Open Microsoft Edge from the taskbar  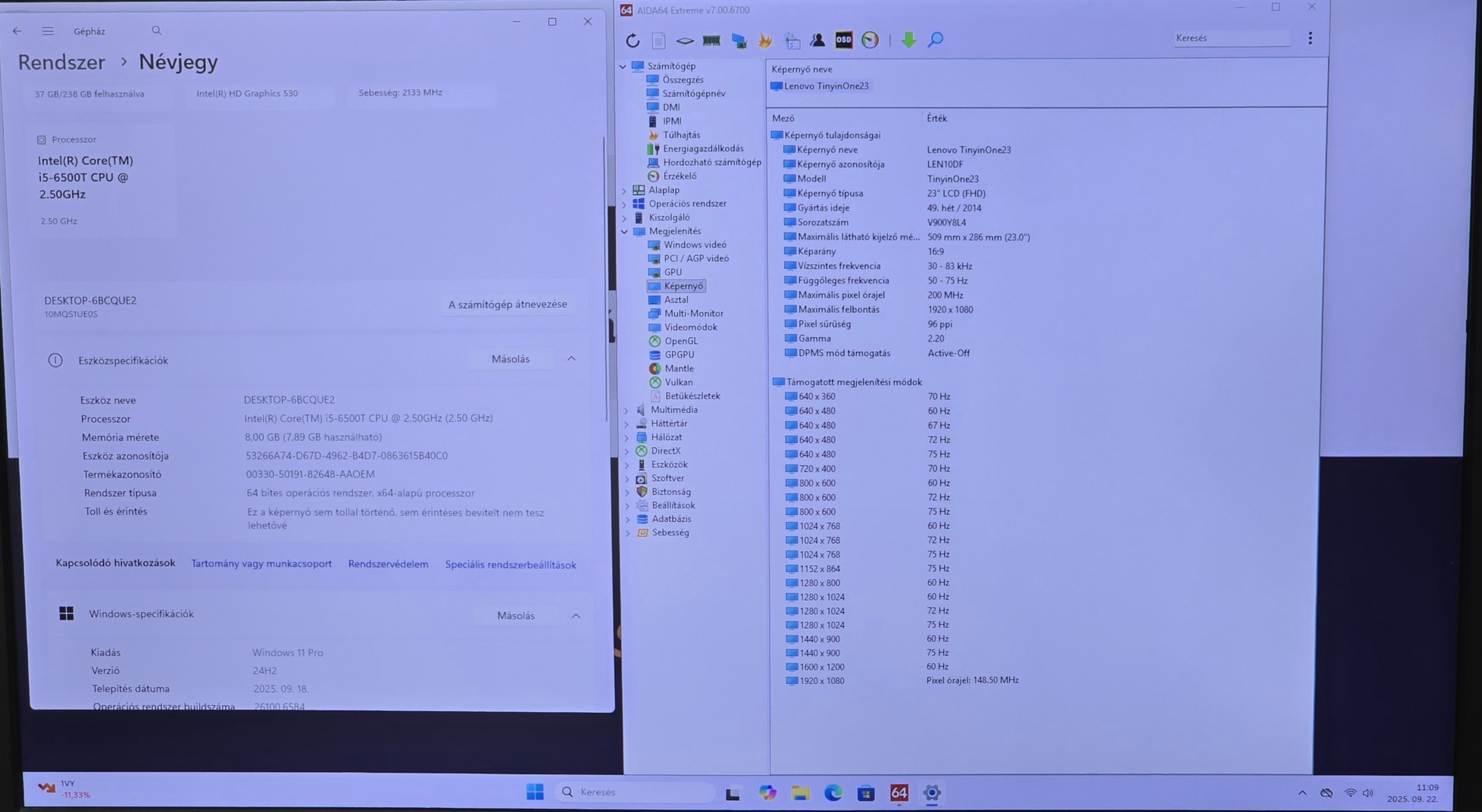tap(833, 792)
